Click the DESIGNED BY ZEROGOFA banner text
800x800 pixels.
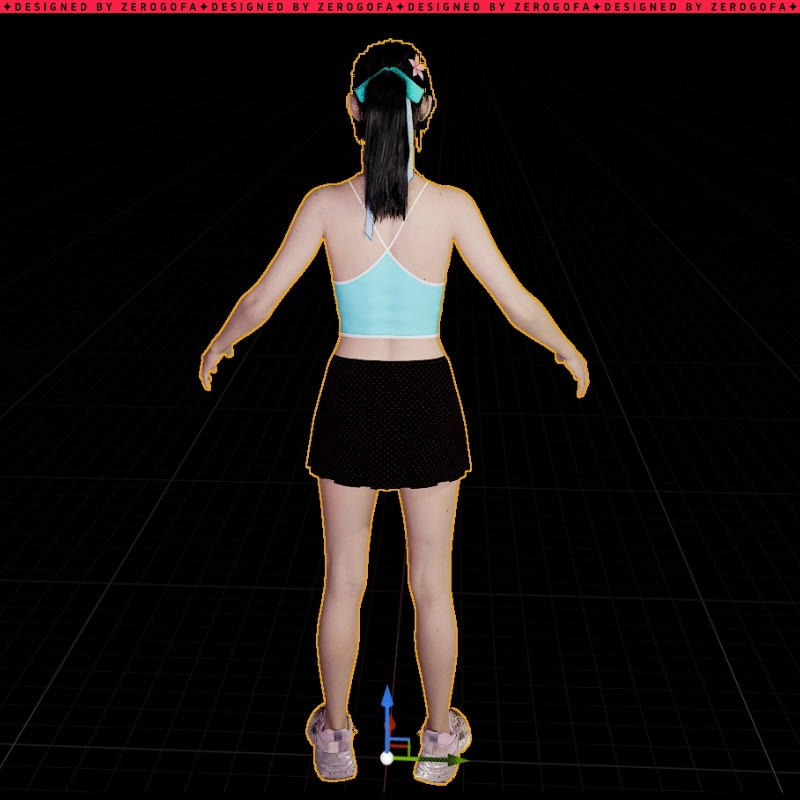[x=400, y=7]
